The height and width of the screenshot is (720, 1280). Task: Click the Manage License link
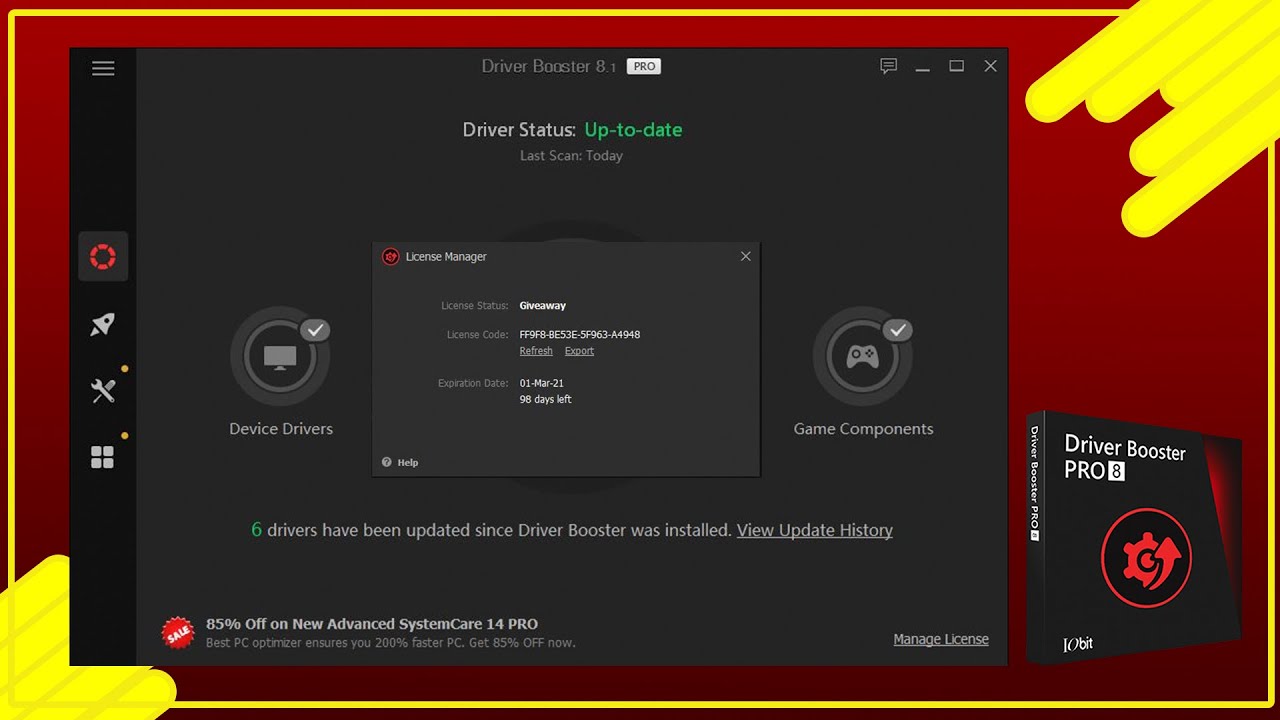[x=941, y=639]
